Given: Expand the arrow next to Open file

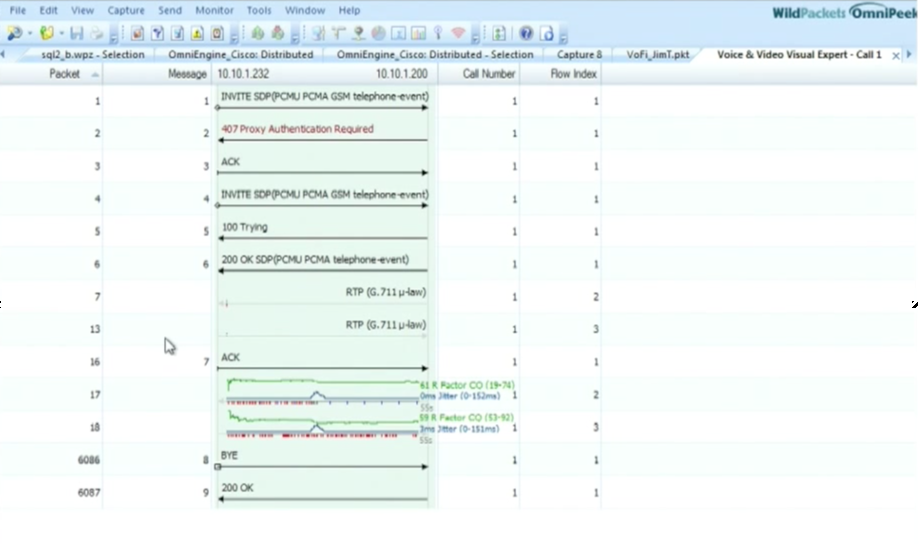Looking at the screenshot, I should (x=61, y=34).
